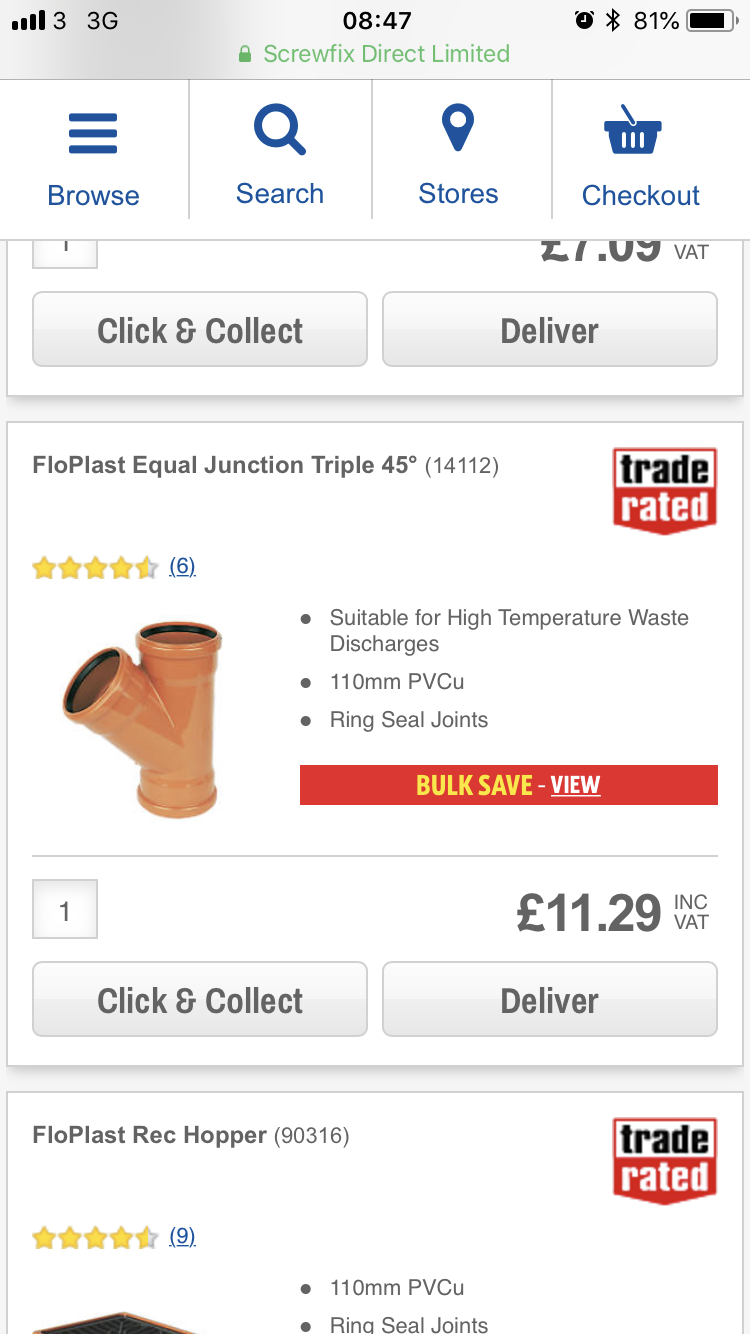The image size is (750, 1334).
Task: Choose Deliver for the £7.09 item
Action: point(550,329)
